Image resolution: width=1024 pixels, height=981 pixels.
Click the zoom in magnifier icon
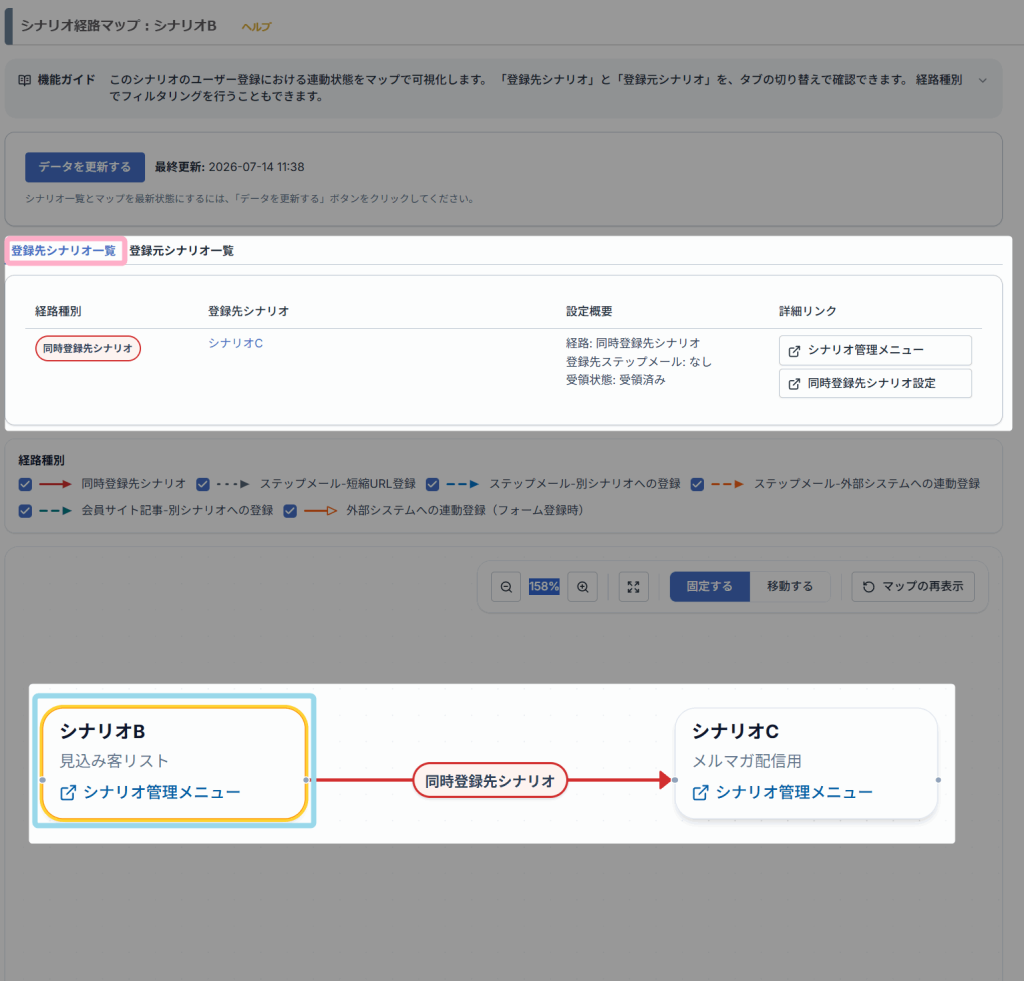pos(583,587)
